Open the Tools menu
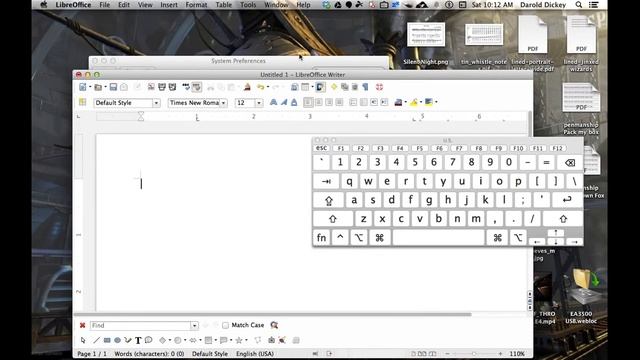 click(248, 5)
